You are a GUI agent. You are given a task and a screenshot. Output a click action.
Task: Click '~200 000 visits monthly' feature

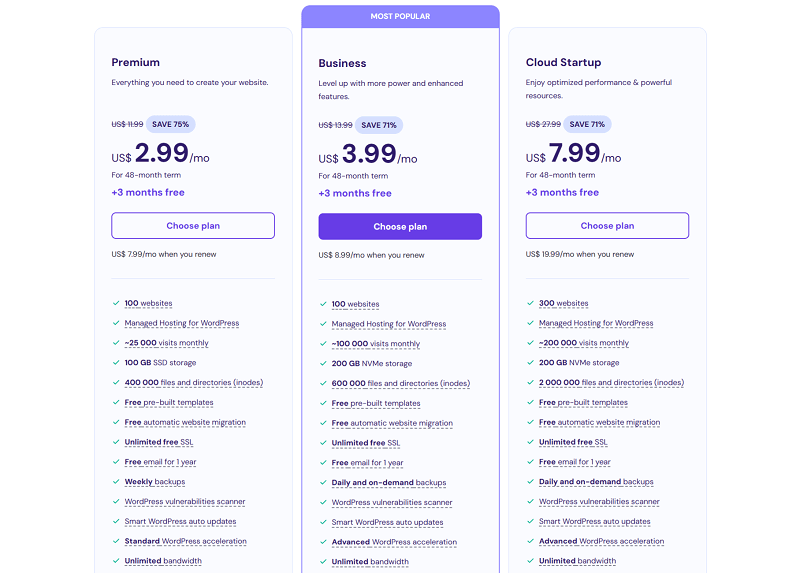pyautogui.click(x=584, y=343)
